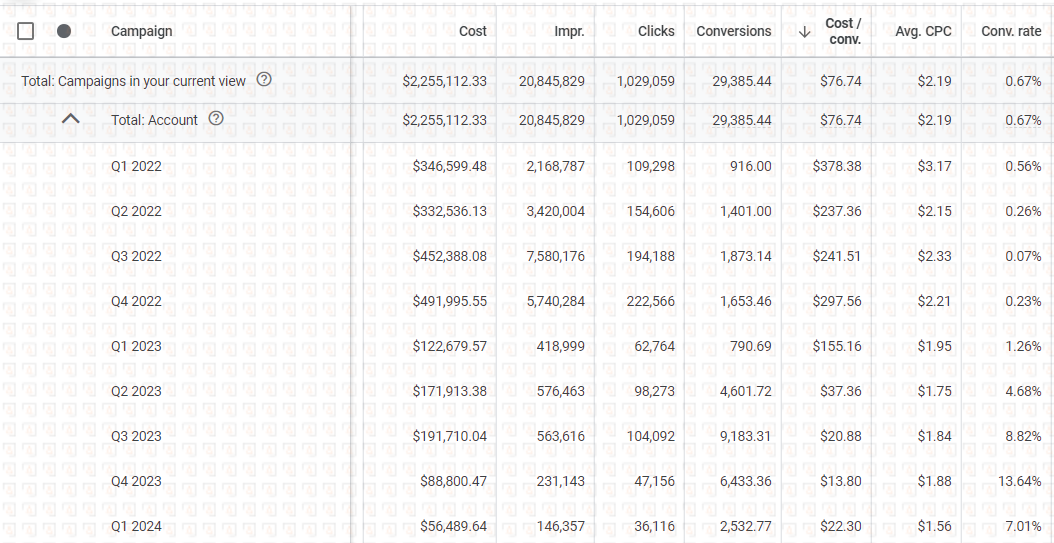The width and height of the screenshot is (1054, 543).
Task: Click the Q1 2024 campaign name
Action: pos(136,526)
